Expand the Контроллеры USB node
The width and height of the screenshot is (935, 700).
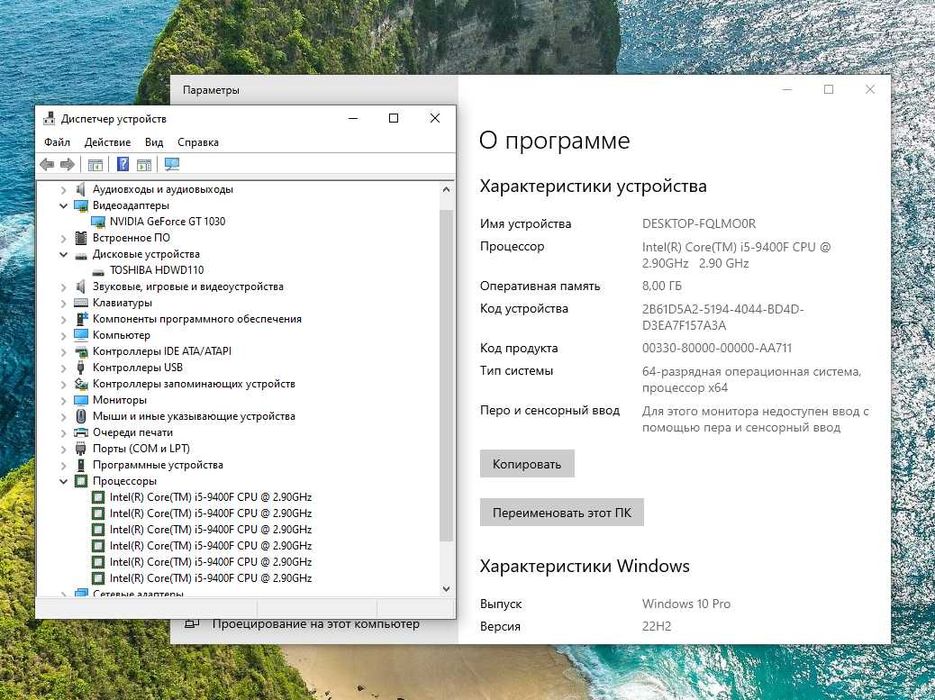click(x=63, y=368)
